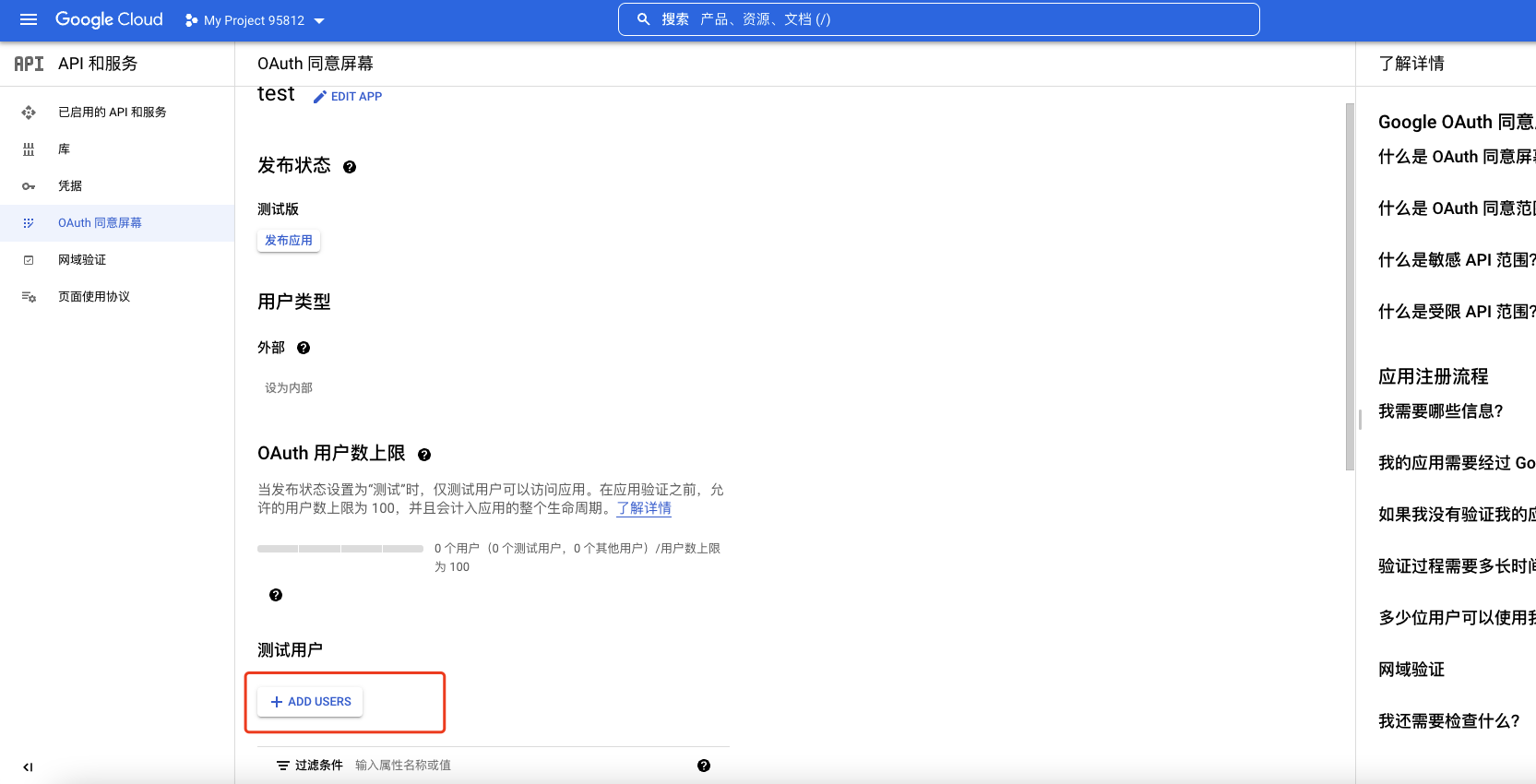
Task: Click the 发布应用 publish button
Action: (x=289, y=241)
